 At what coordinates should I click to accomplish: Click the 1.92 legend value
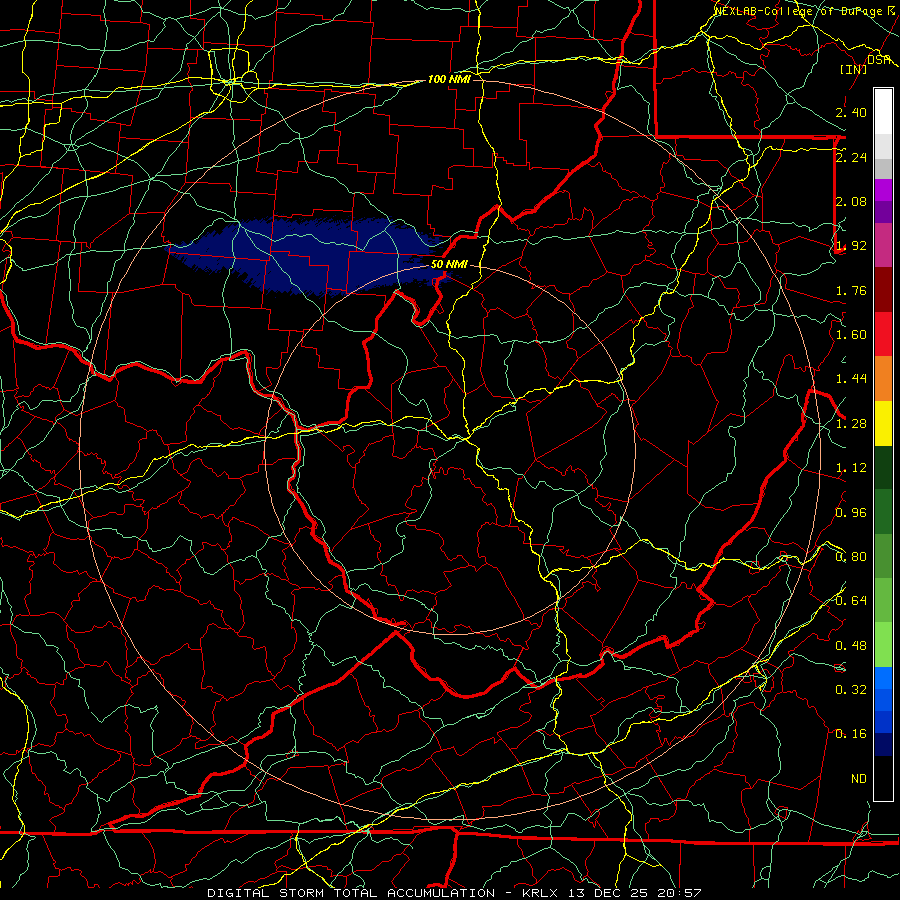851,246
